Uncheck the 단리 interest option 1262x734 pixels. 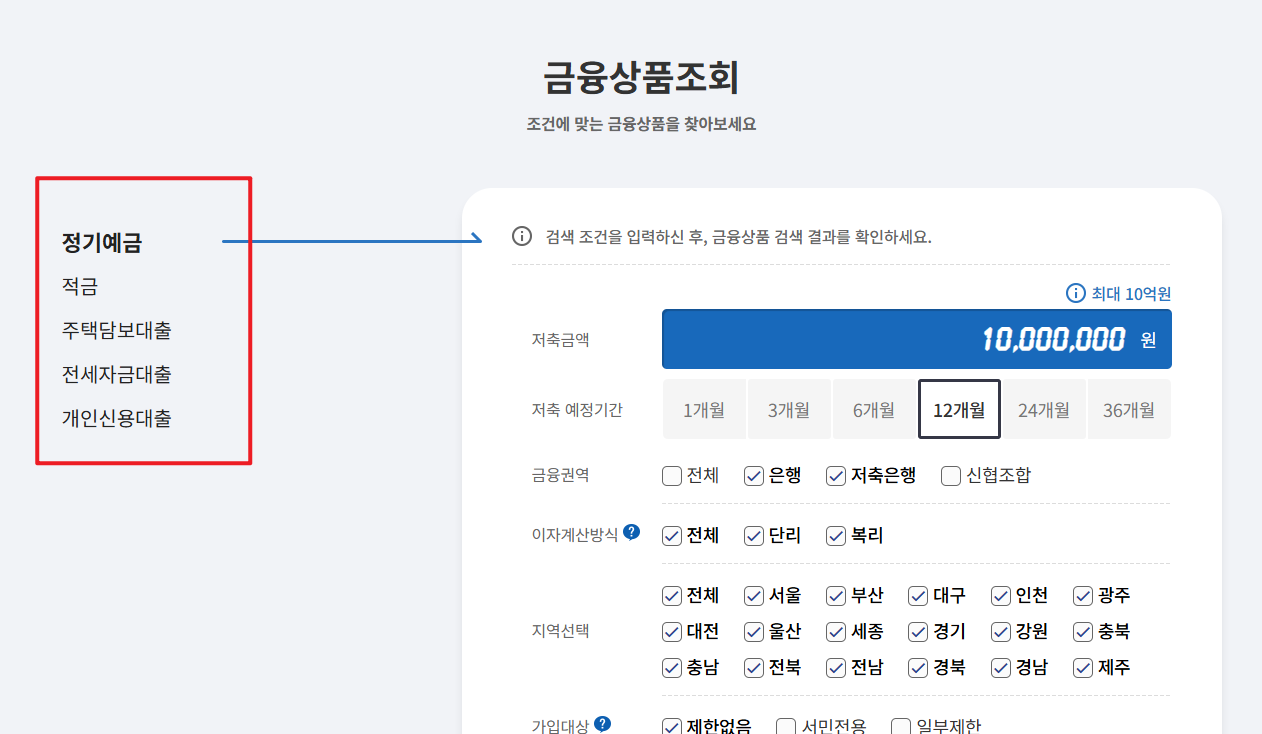(753, 536)
